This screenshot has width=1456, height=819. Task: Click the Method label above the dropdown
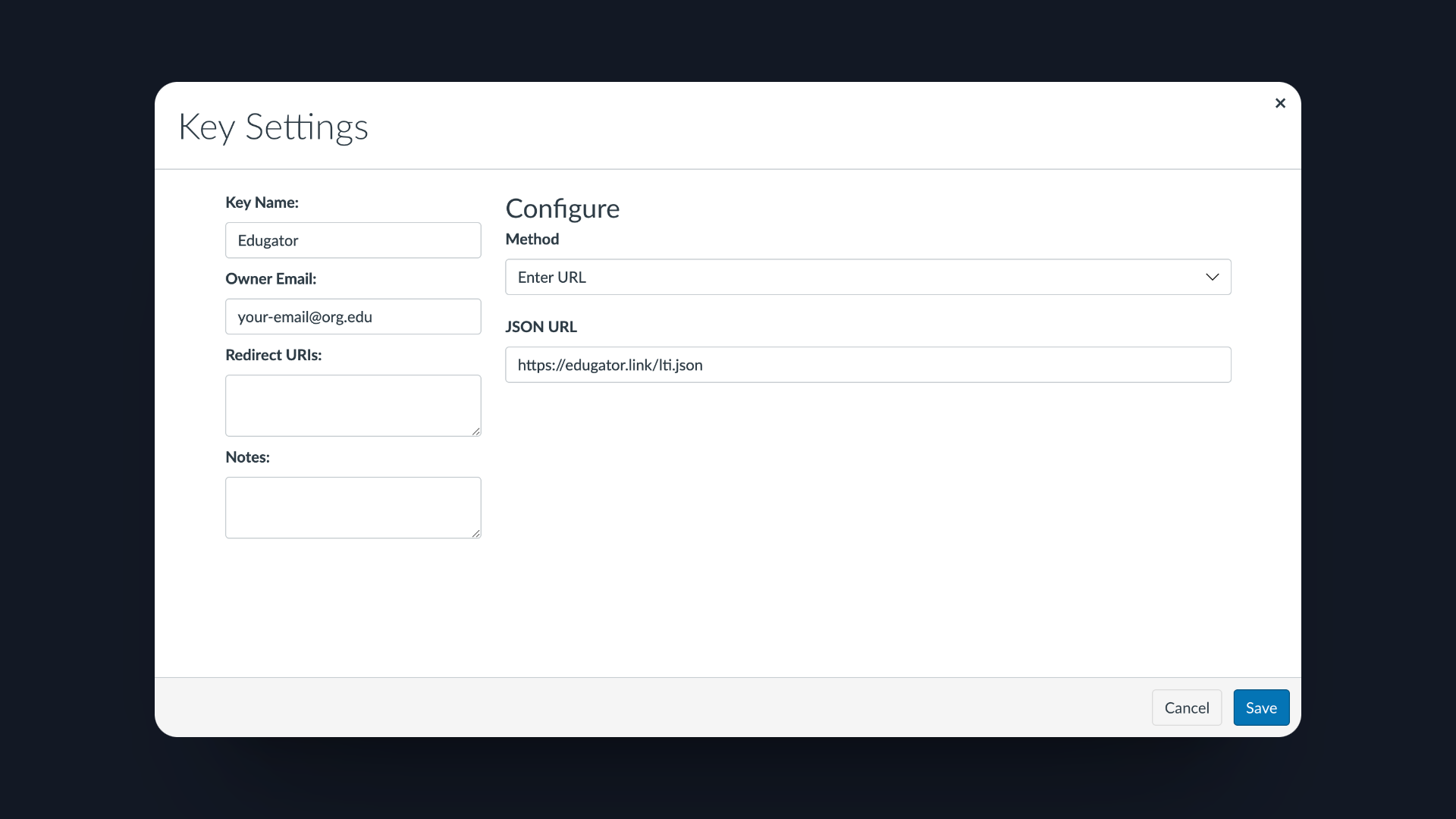click(x=532, y=239)
